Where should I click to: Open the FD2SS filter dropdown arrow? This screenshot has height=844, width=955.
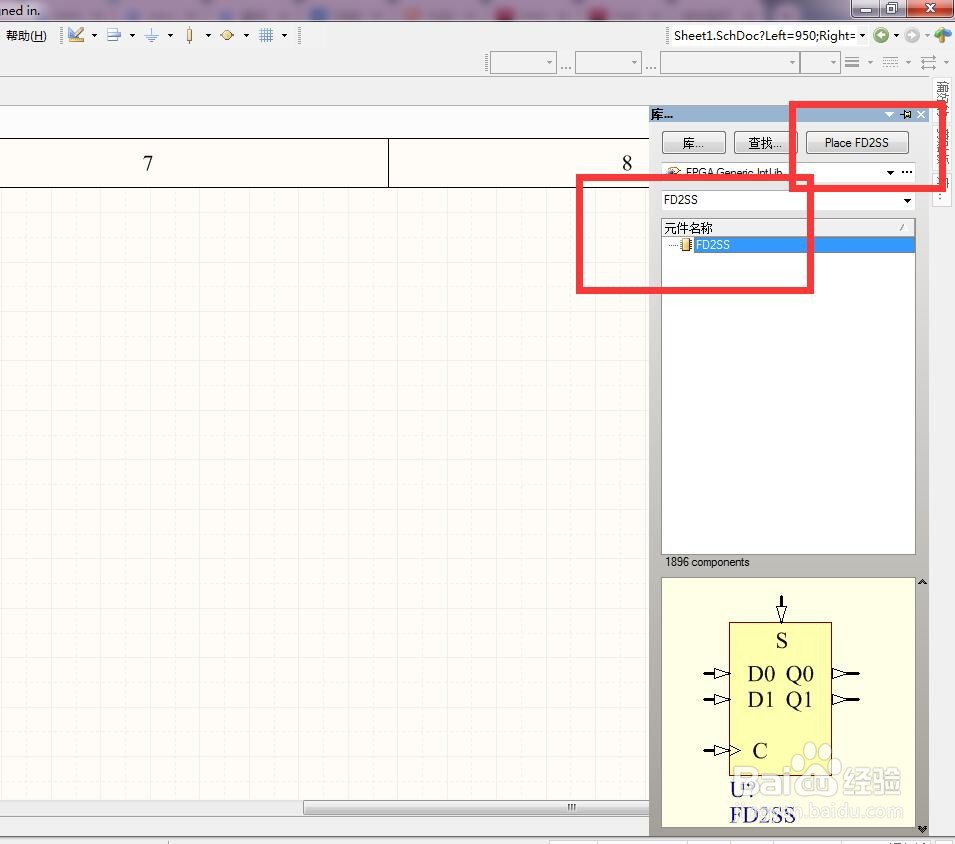pyautogui.click(x=907, y=200)
